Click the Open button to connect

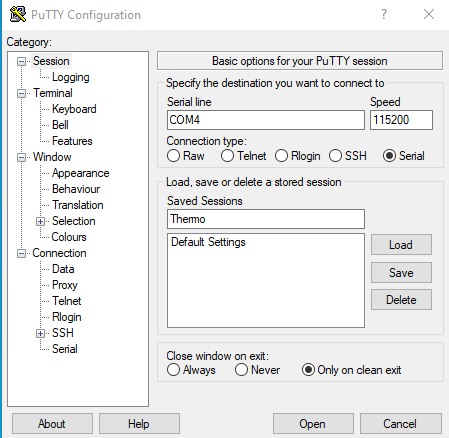click(x=313, y=424)
